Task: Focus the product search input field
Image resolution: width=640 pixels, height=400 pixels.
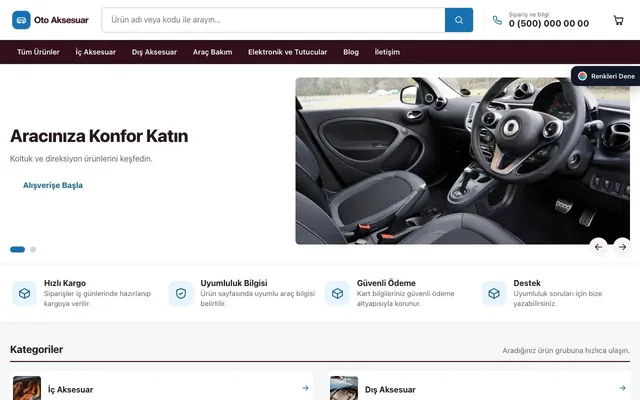Action: [x=273, y=20]
